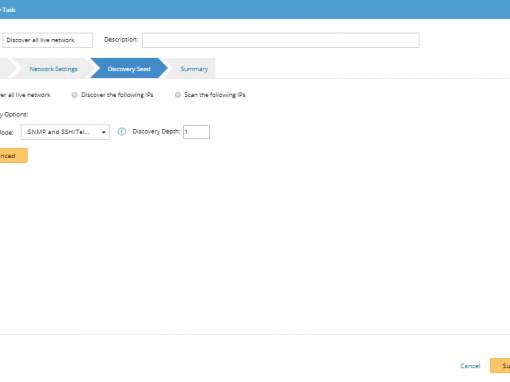The height and width of the screenshot is (382, 510).
Task: Select 'Scan the following IPs' radio button
Action: coord(178,95)
